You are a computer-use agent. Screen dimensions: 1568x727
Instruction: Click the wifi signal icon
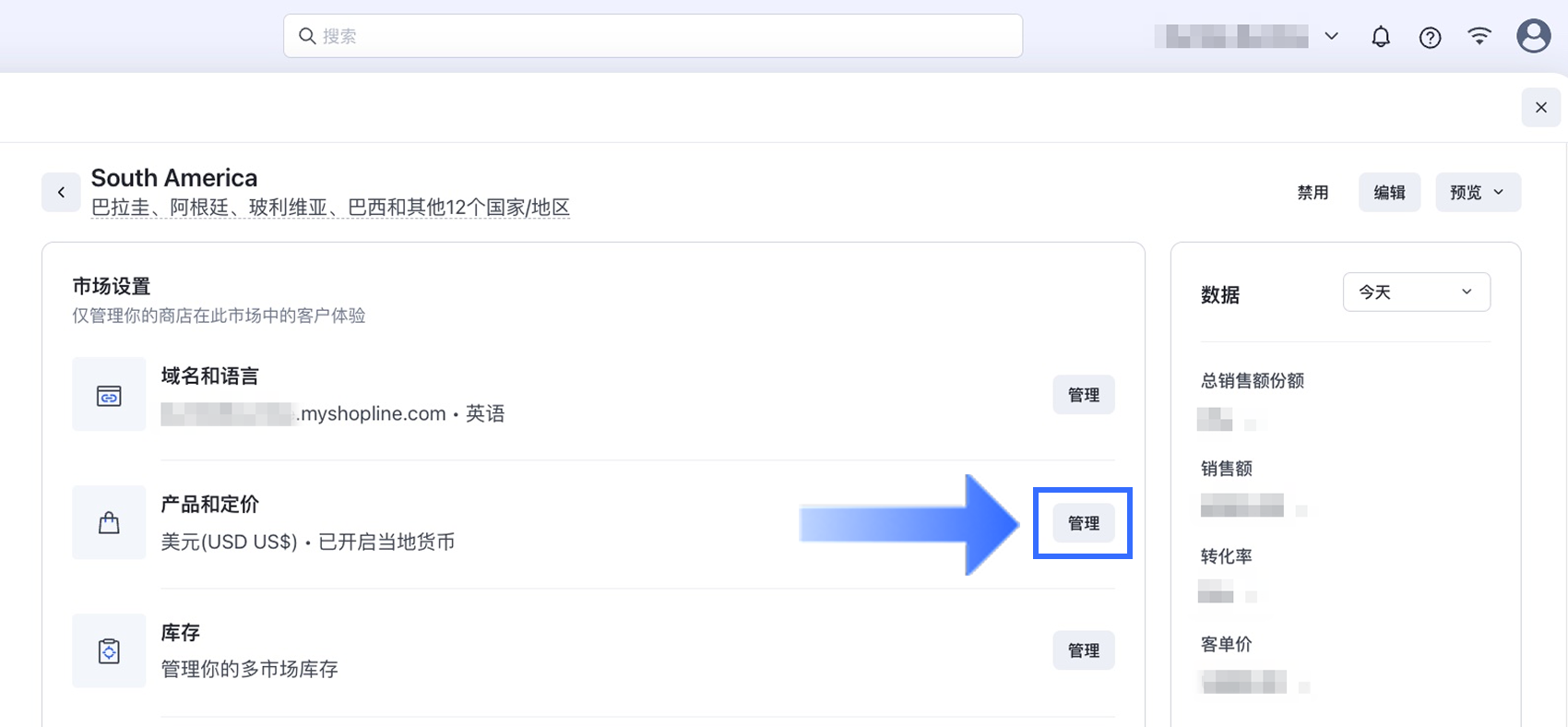(1479, 36)
